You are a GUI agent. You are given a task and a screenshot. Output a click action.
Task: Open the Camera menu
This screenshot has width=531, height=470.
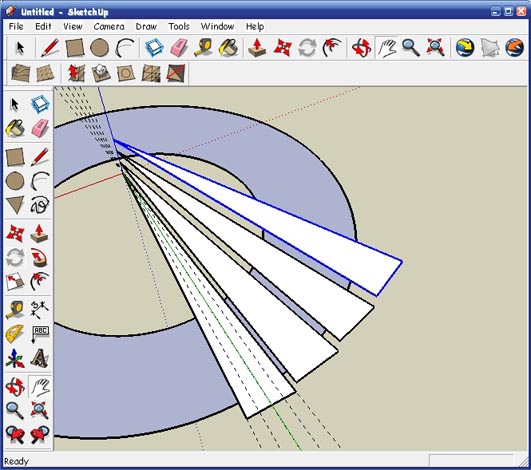point(109,26)
